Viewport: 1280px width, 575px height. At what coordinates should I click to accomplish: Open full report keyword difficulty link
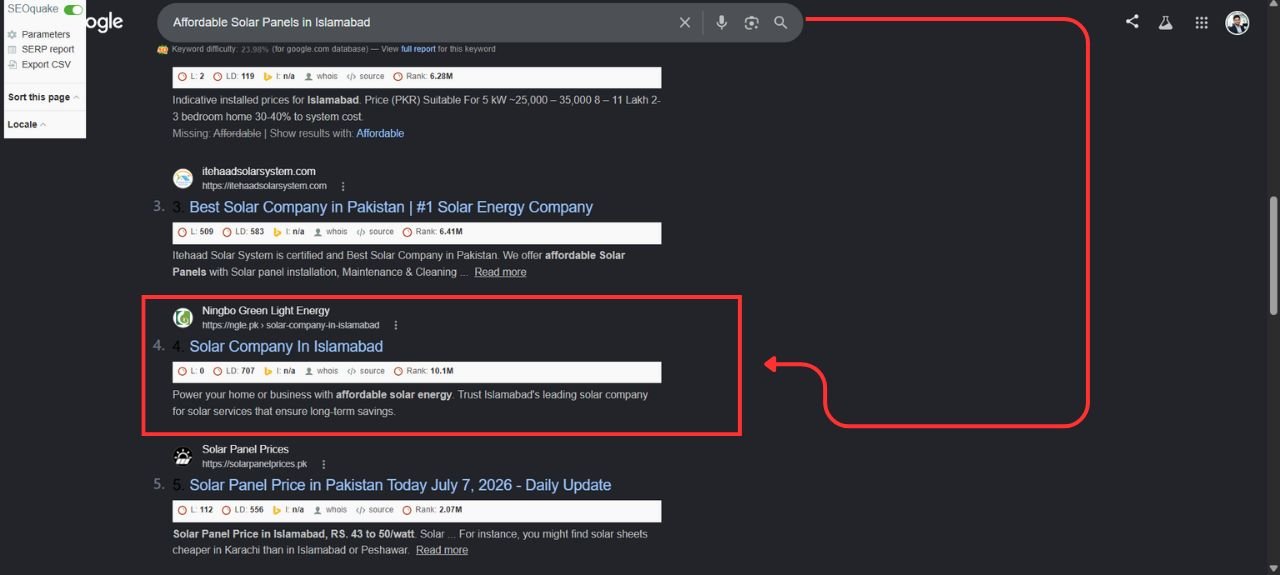click(418, 49)
